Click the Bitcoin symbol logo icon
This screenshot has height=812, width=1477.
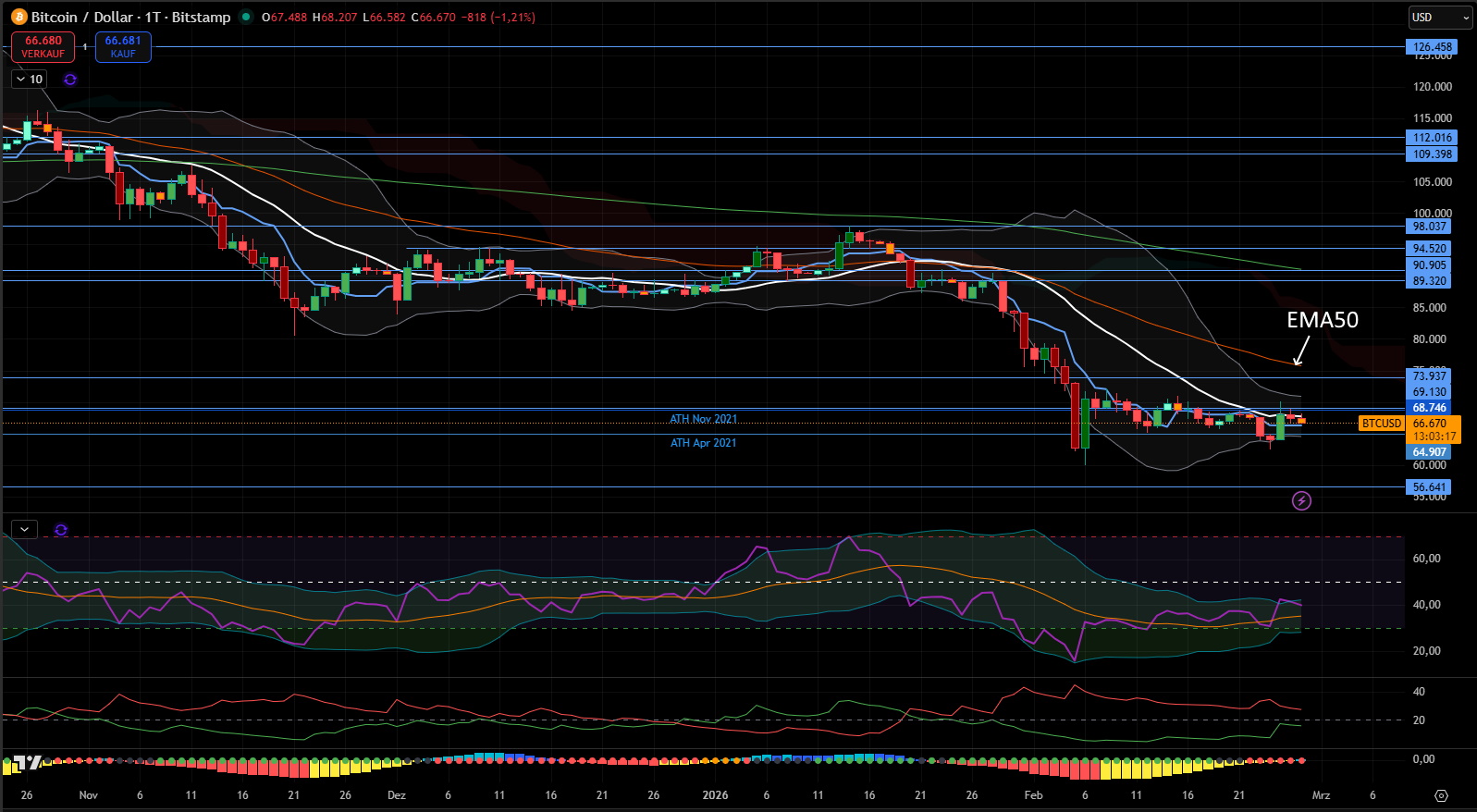[18, 17]
